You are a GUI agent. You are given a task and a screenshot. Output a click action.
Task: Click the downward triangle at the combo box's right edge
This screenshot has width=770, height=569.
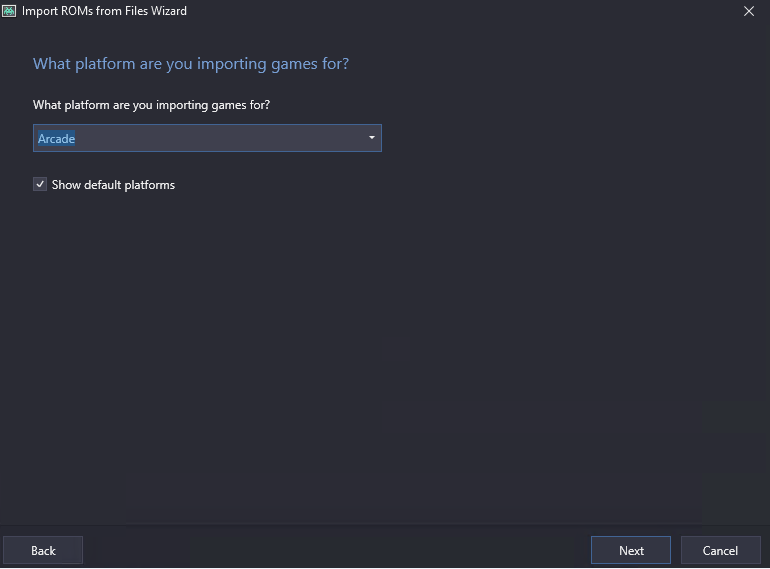[x=372, y=138]
